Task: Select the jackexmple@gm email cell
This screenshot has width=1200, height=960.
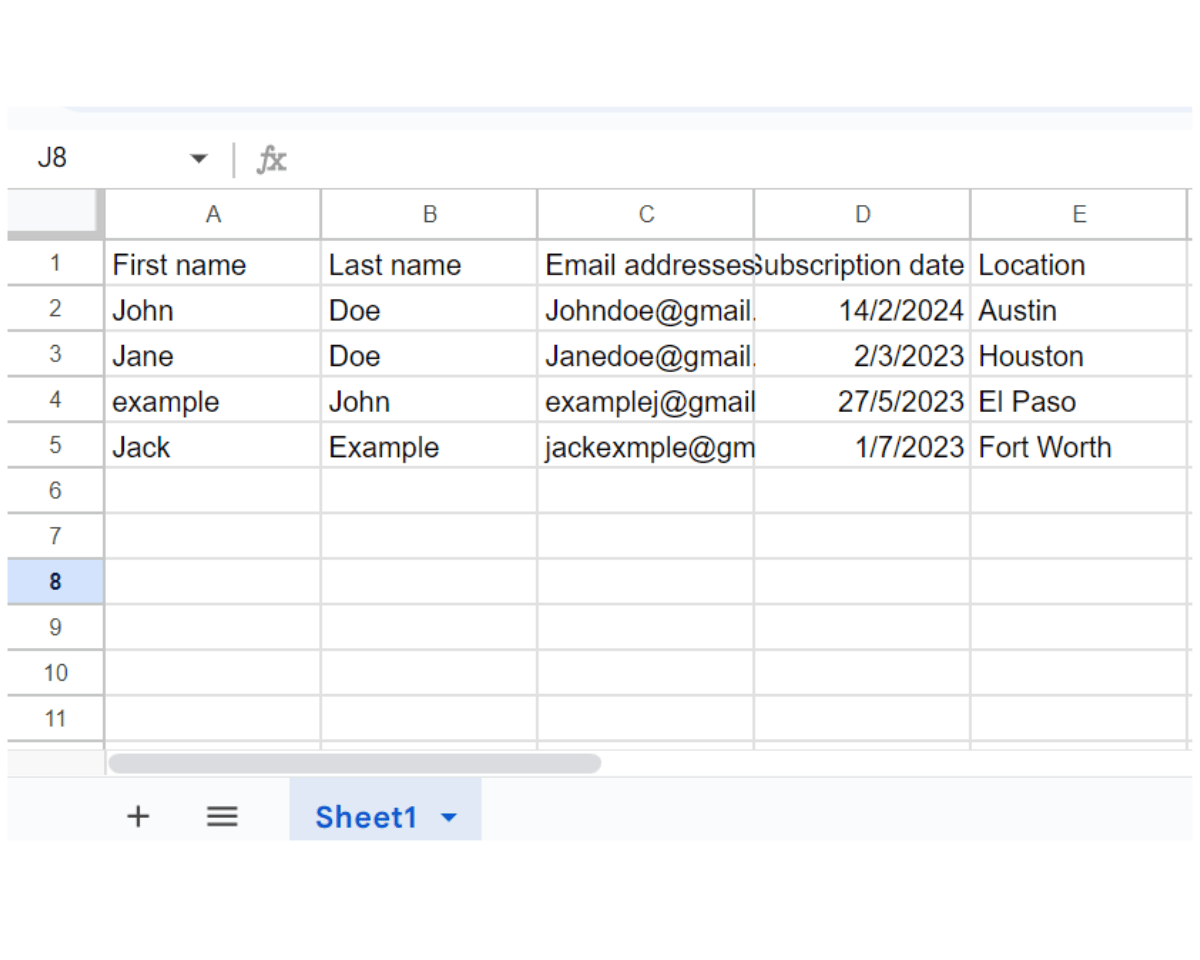Action: pyautogui.click(x=646, y=446)
